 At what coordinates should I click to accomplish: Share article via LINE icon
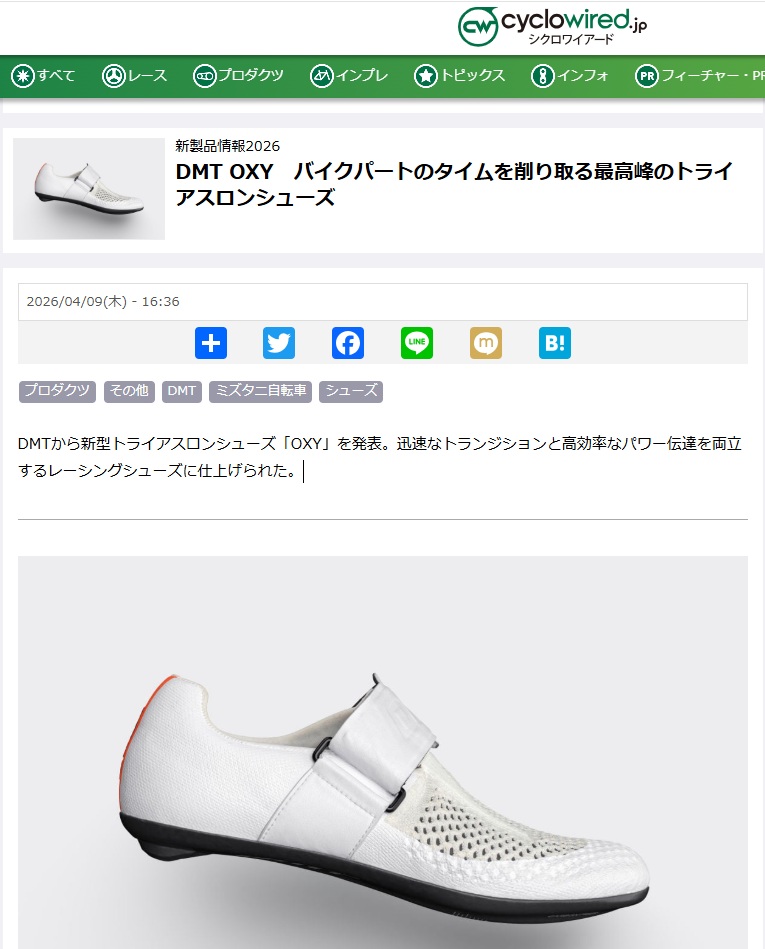tap(417, 343)
